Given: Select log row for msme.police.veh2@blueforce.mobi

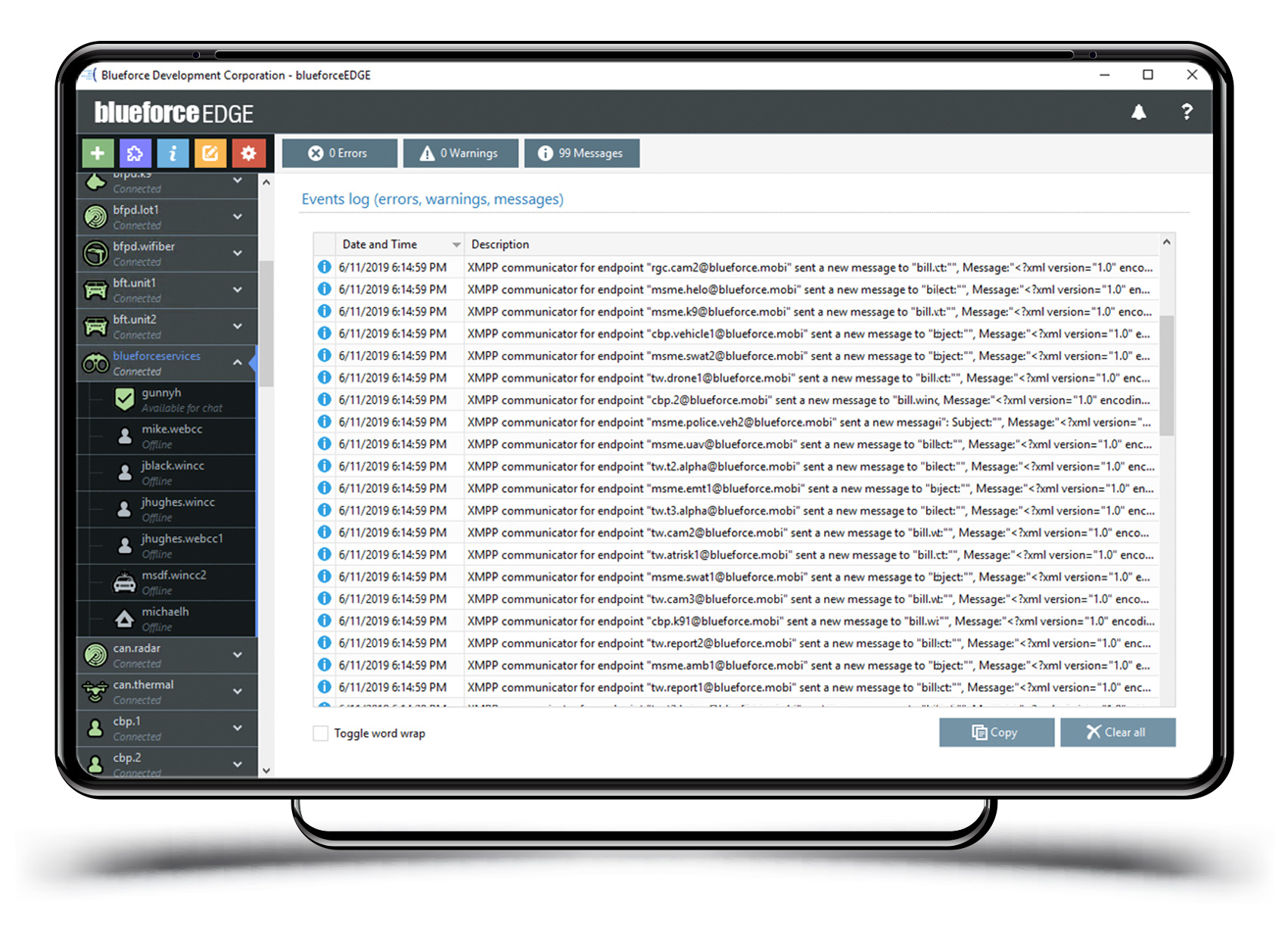Looking at the screenshot, I should pos(737,421).
